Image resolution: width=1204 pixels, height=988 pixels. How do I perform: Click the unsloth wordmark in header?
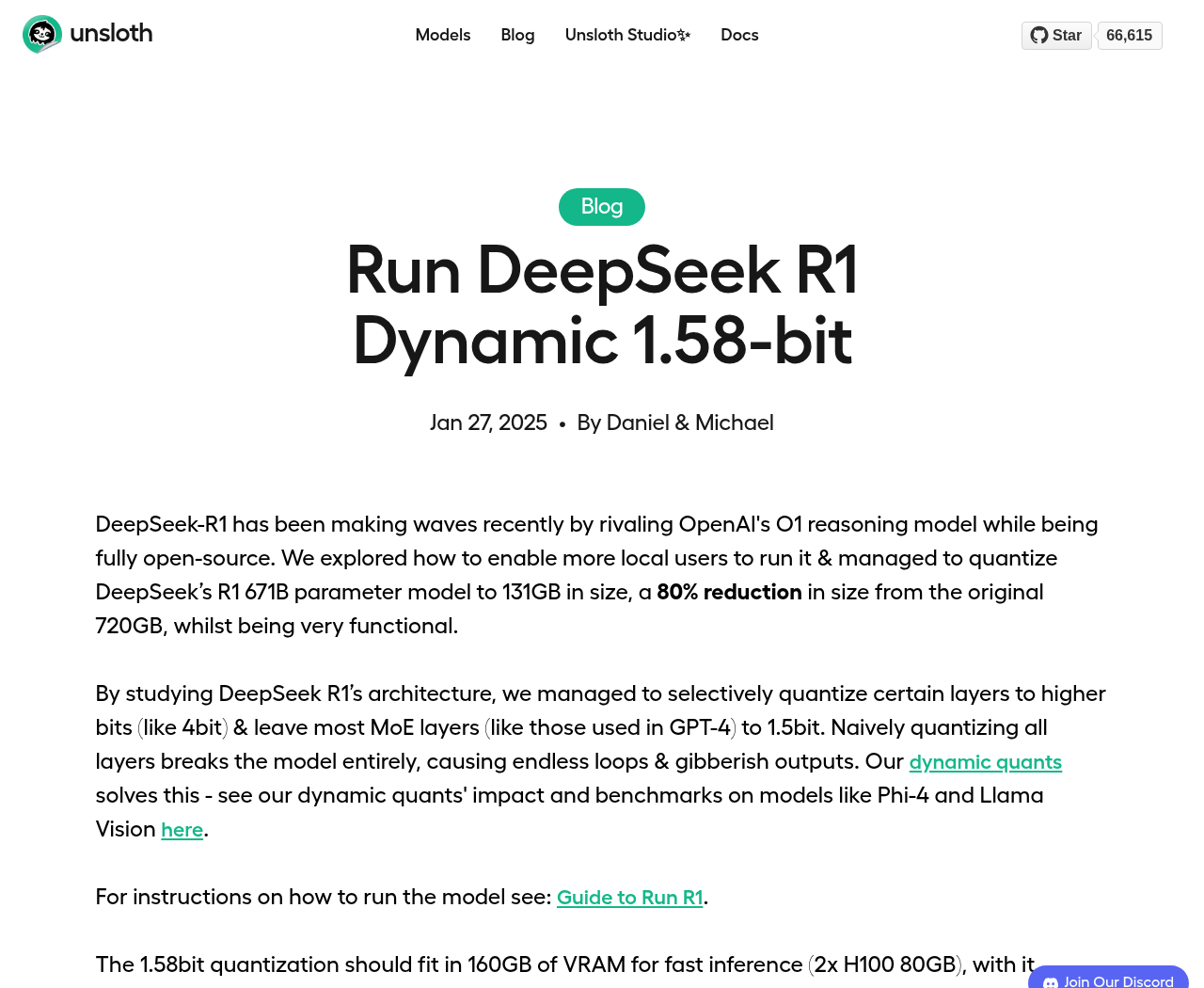(111, 33)
